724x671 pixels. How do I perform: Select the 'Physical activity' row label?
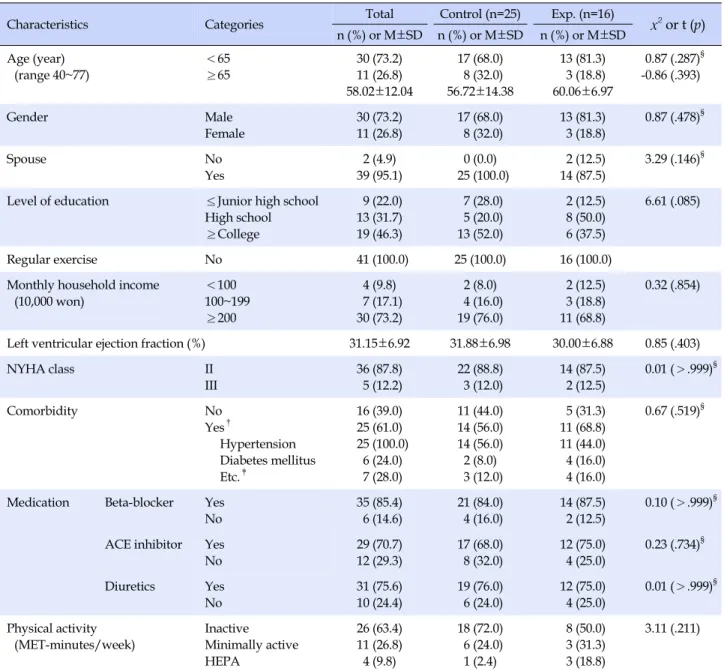(x=52, y=629)
